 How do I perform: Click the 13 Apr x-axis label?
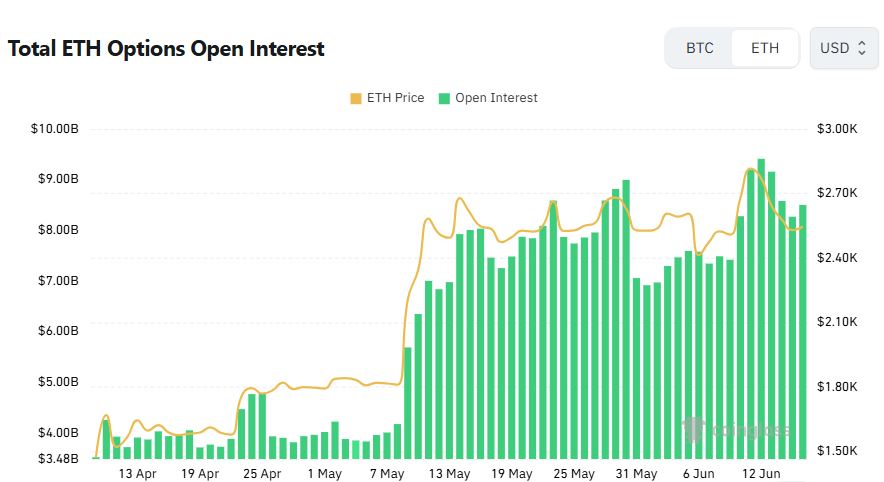tap(138, 474)
